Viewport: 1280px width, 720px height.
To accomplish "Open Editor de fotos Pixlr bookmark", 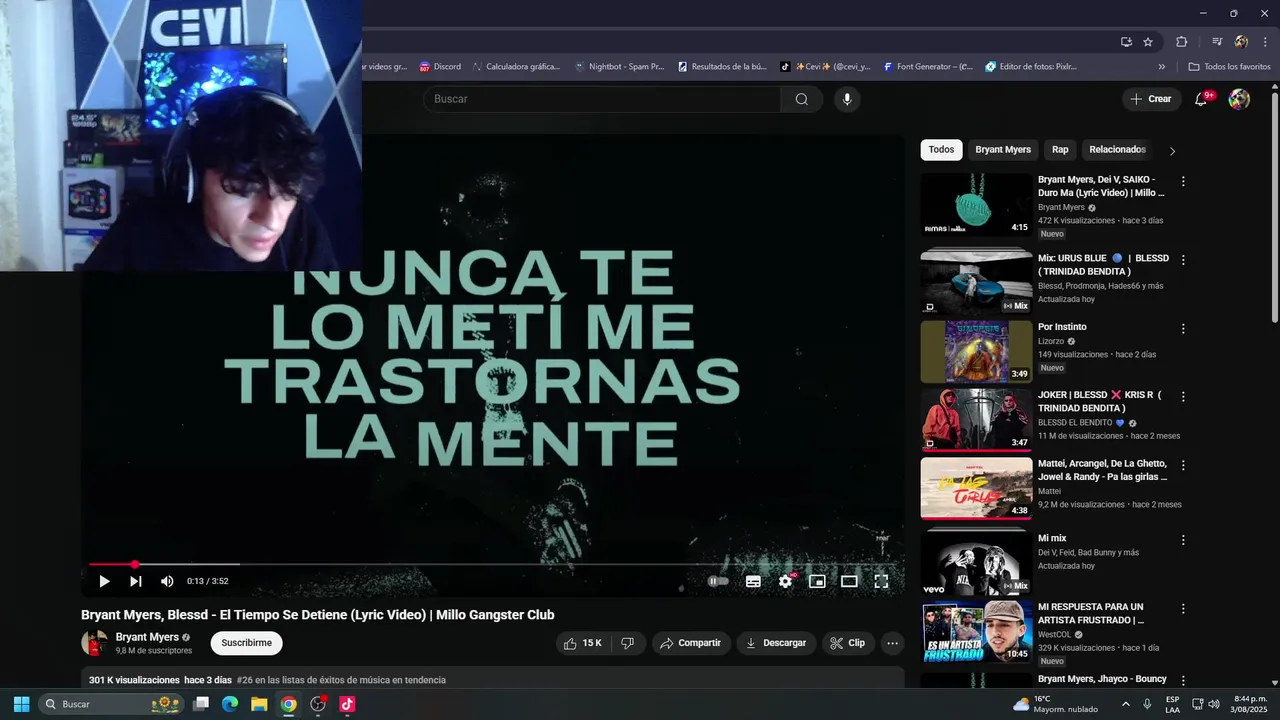I will [x=1031, y=67].
